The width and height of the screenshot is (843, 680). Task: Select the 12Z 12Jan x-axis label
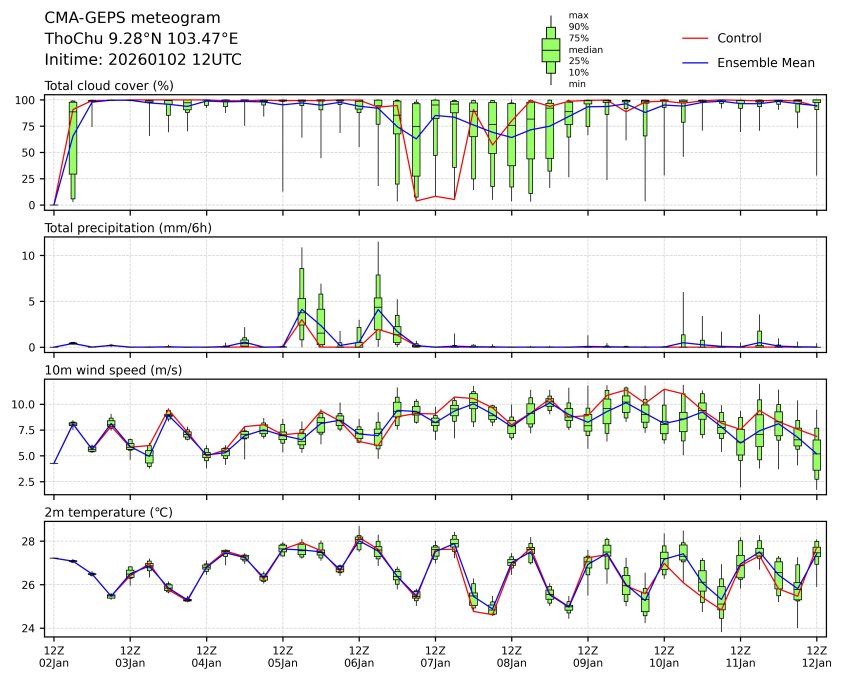pos(817,656)
